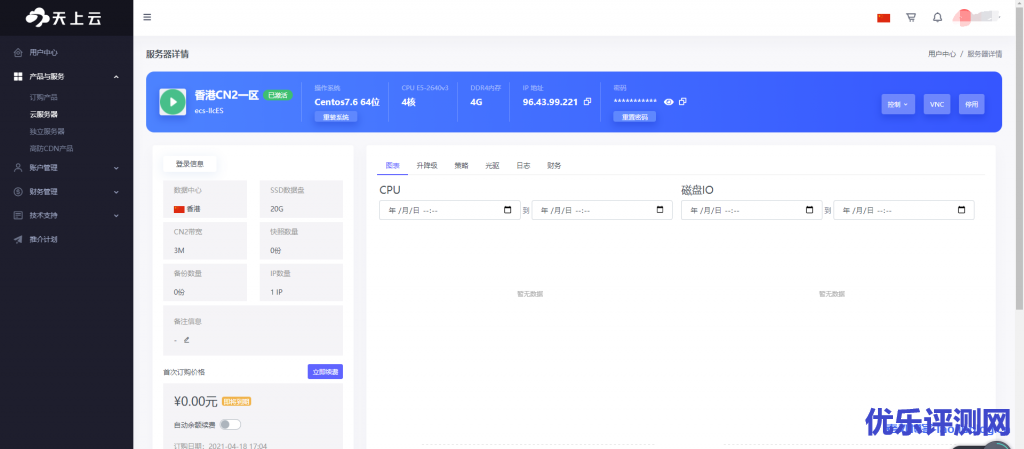Copy the IP address 96.43.99.221
The height and width of the screenshot is (449, 1024).
(588, 102)
